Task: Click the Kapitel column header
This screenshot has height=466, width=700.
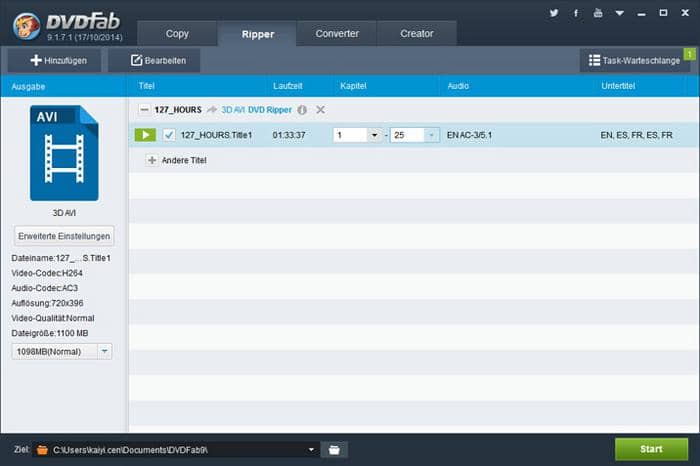Action: [x=353, y=86]
